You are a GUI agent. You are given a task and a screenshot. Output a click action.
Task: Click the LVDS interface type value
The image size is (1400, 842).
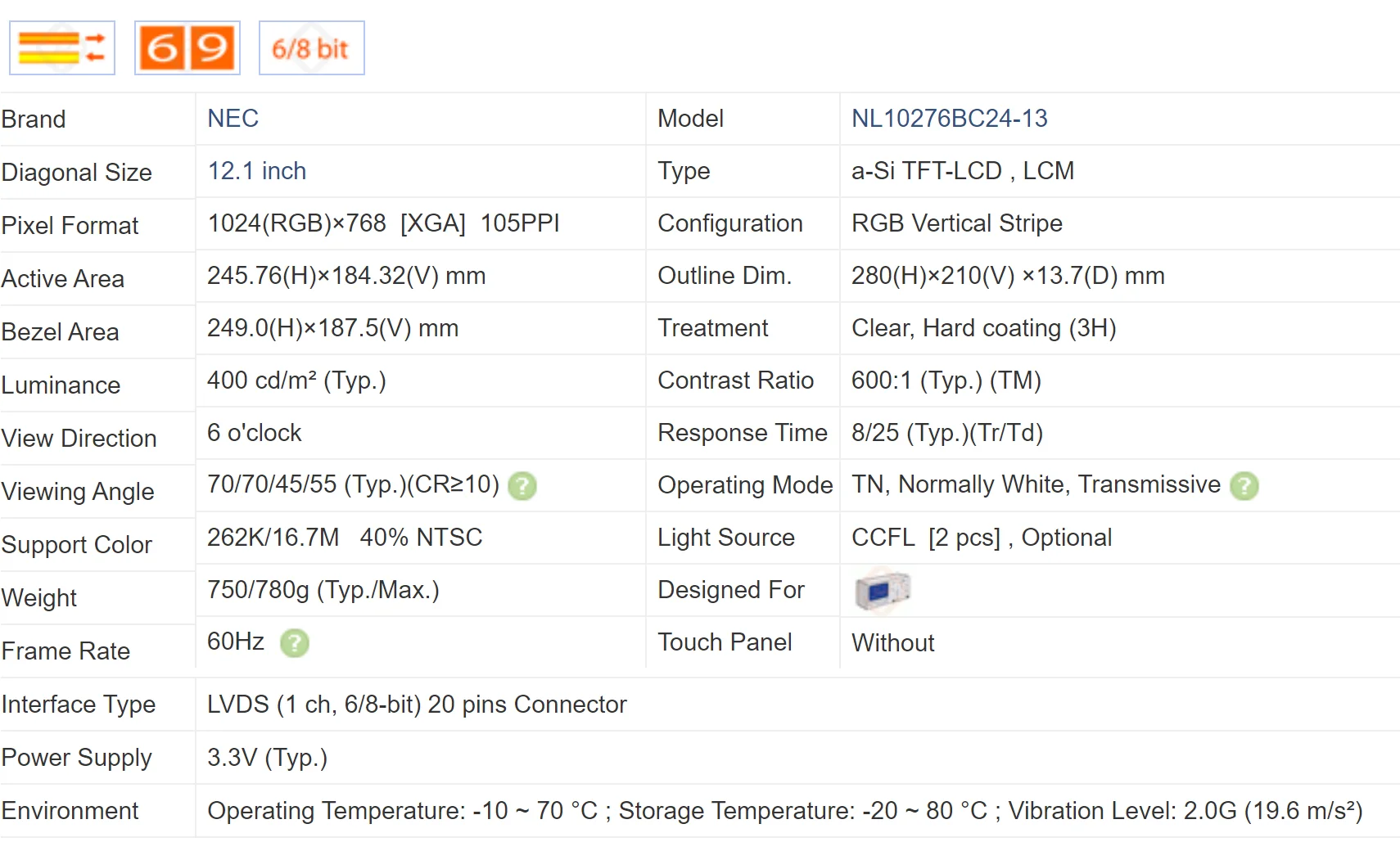click(416, 705)
